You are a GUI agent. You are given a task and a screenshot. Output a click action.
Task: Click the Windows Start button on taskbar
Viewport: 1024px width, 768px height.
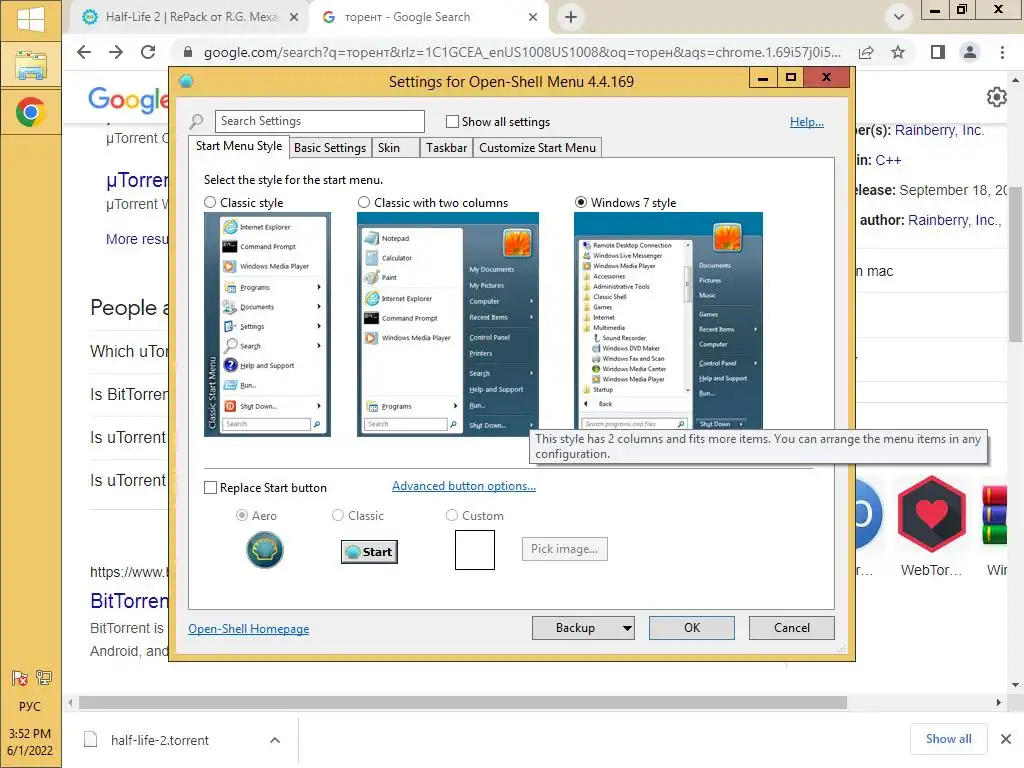(31, 19)
